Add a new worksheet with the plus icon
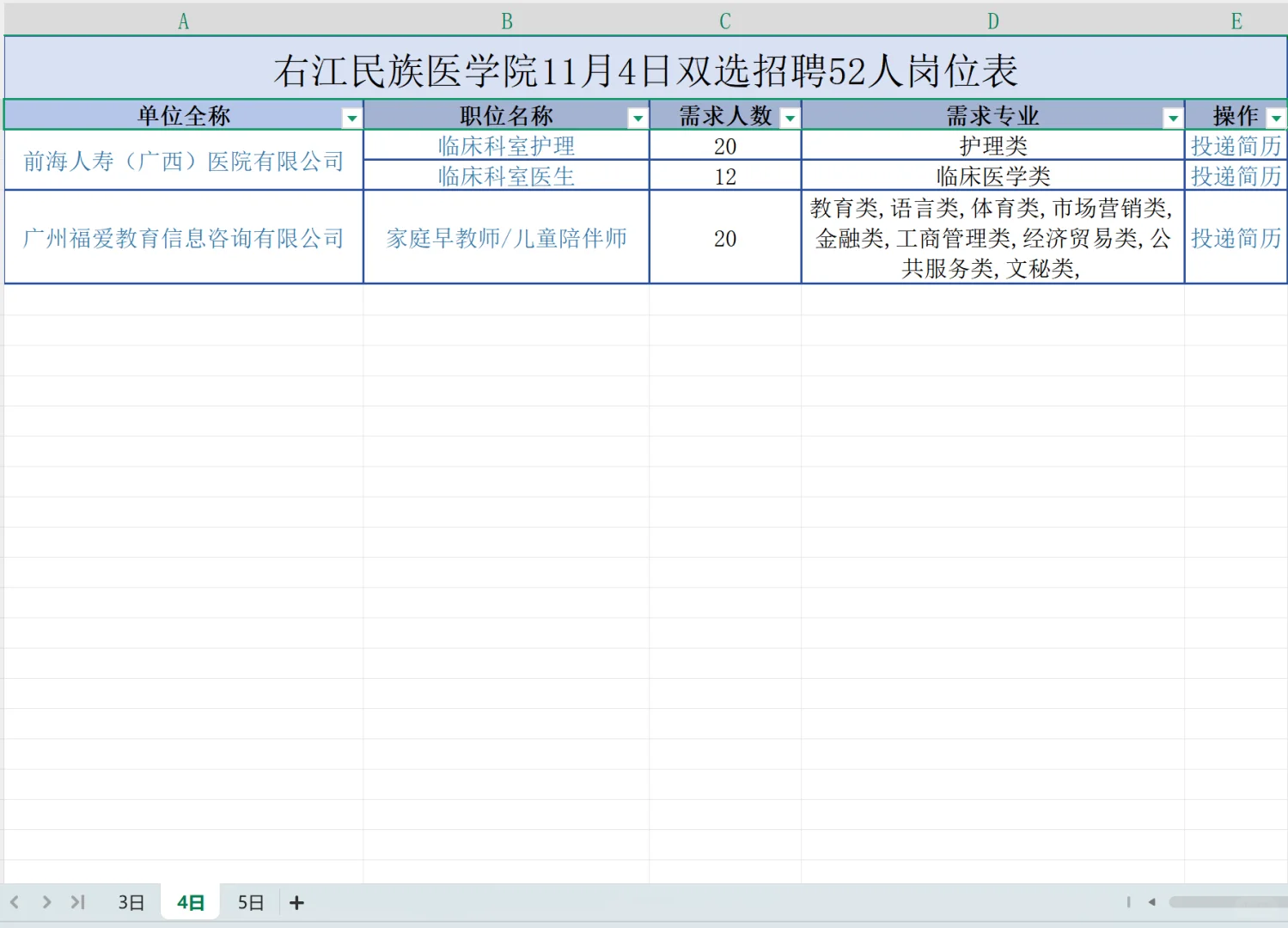Image resolution: width=1288 pixels, height=928 pixels. tap(296, 902)
